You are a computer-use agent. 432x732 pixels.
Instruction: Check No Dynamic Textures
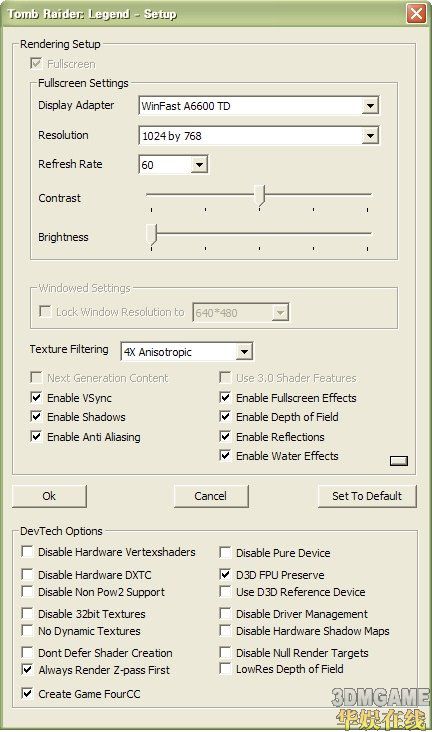tap(27, 630)
